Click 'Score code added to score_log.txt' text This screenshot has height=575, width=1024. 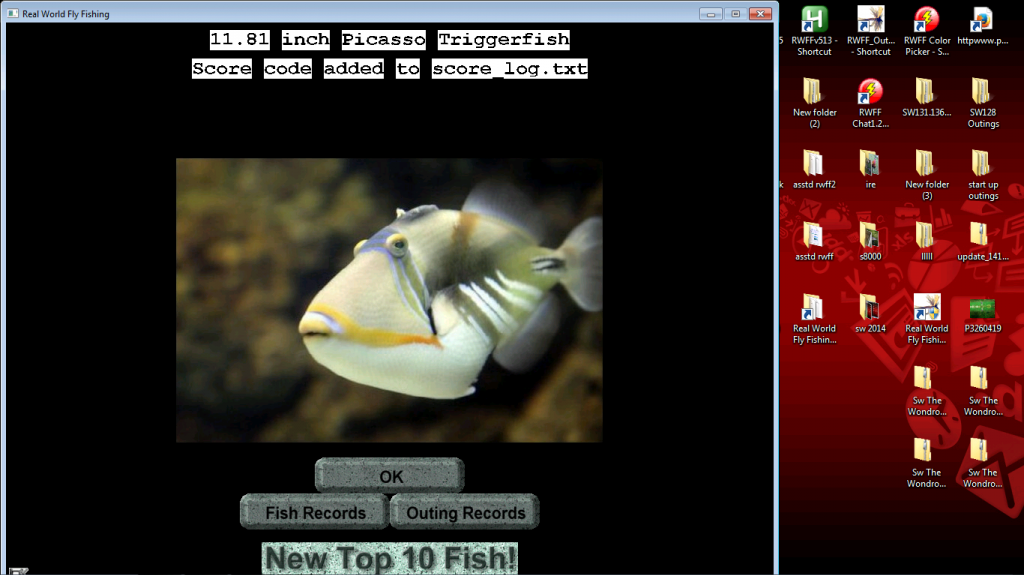click(x=389, y=69)
